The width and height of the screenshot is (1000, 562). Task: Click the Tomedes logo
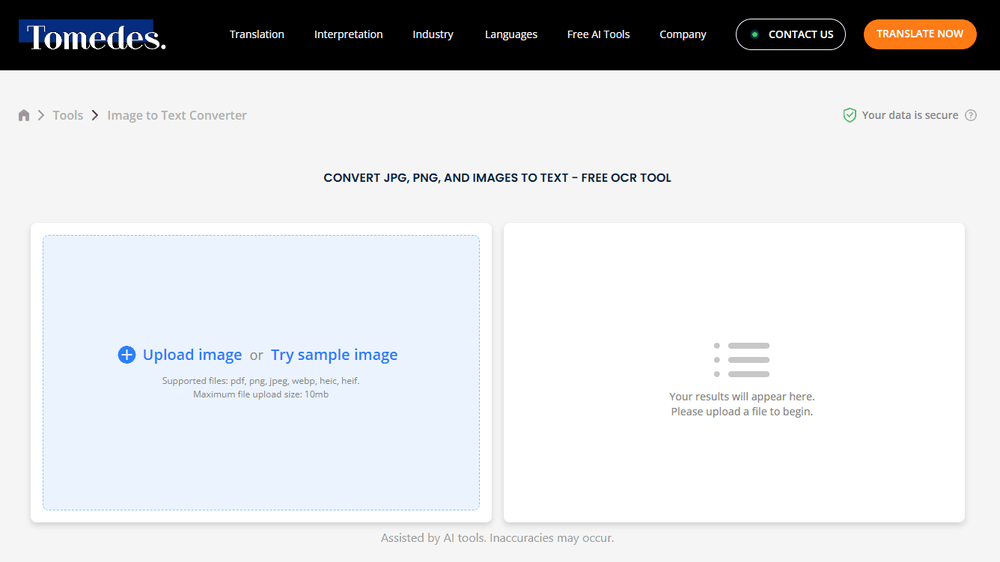coord(93,36)
